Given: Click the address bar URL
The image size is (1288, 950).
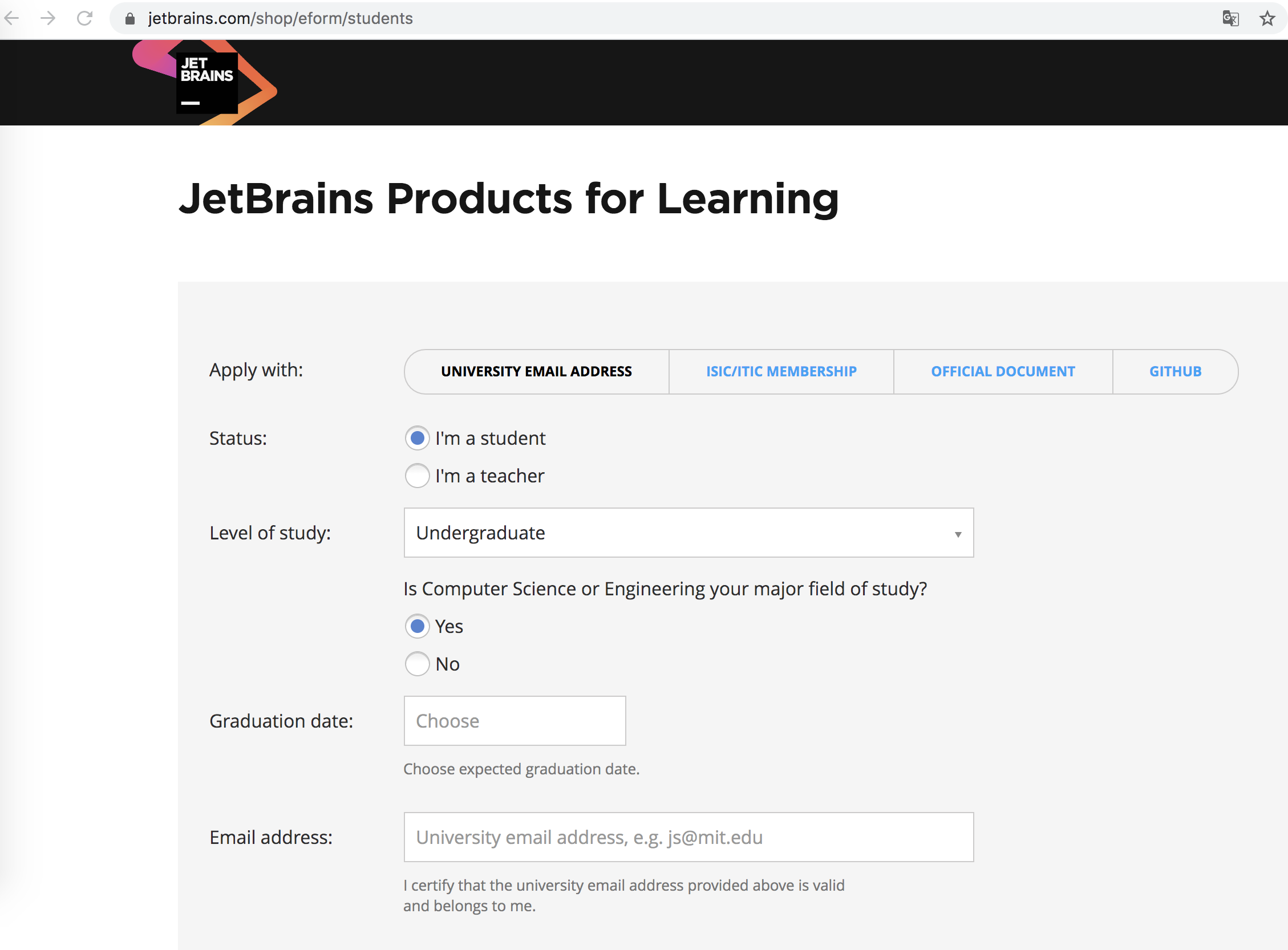Looking at the screenshot, I should pyautogui.click(x=280, y=19).
